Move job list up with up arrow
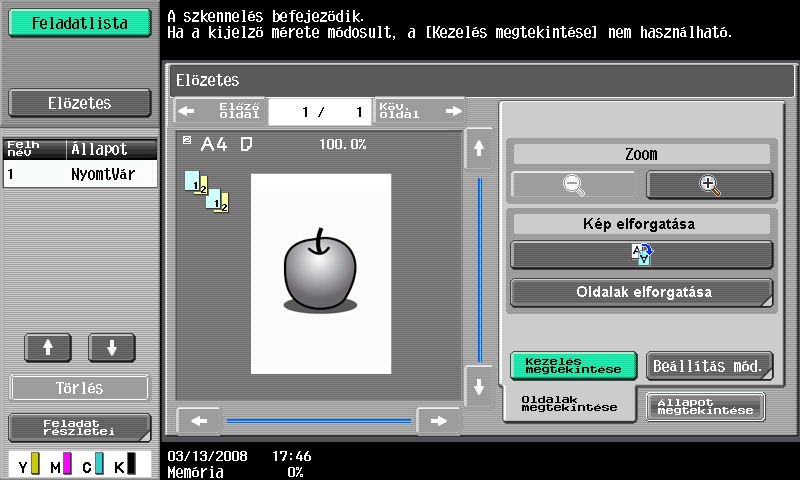This screenshot has height=480, width=800. 48,348
